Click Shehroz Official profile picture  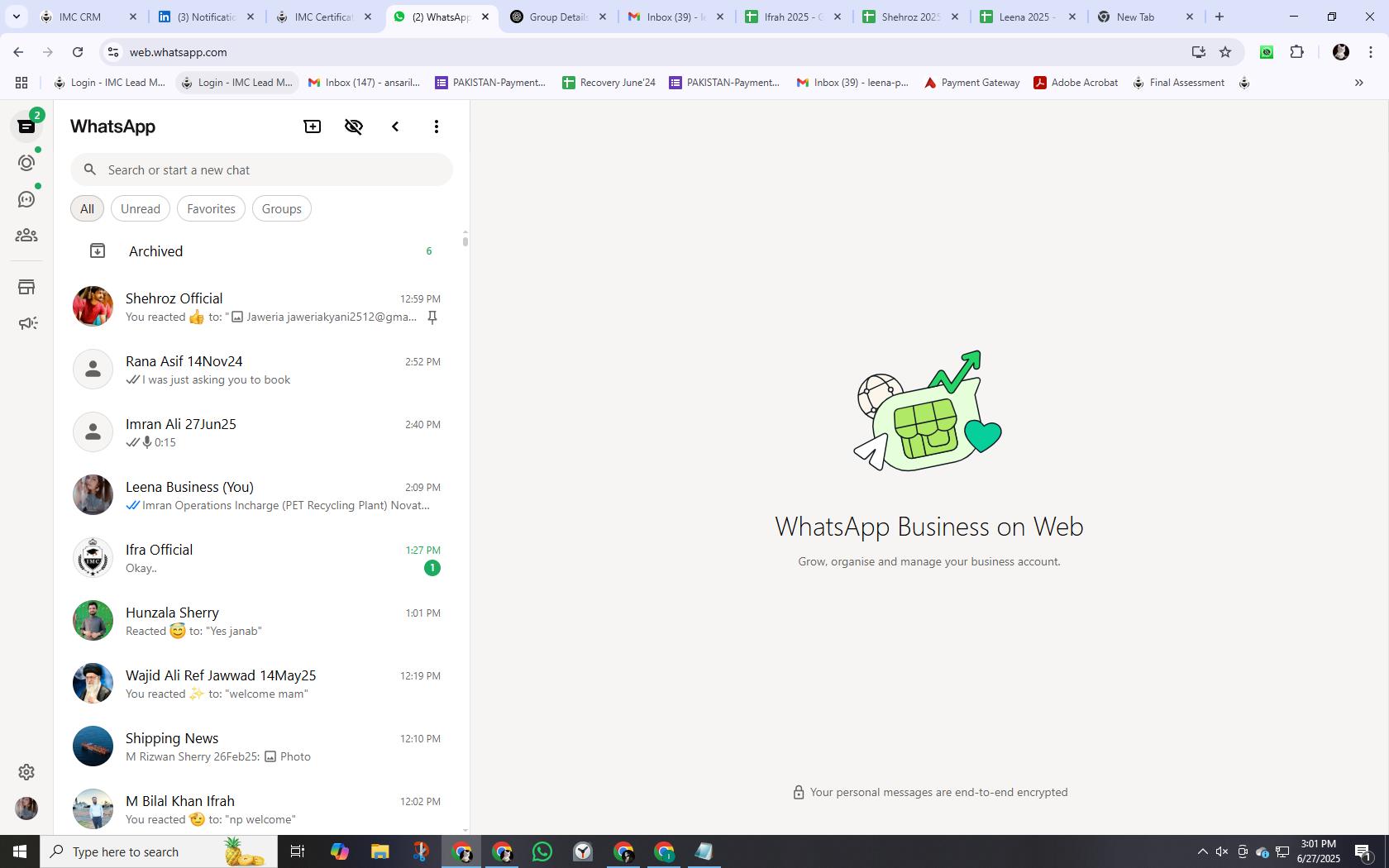(93, 307)
